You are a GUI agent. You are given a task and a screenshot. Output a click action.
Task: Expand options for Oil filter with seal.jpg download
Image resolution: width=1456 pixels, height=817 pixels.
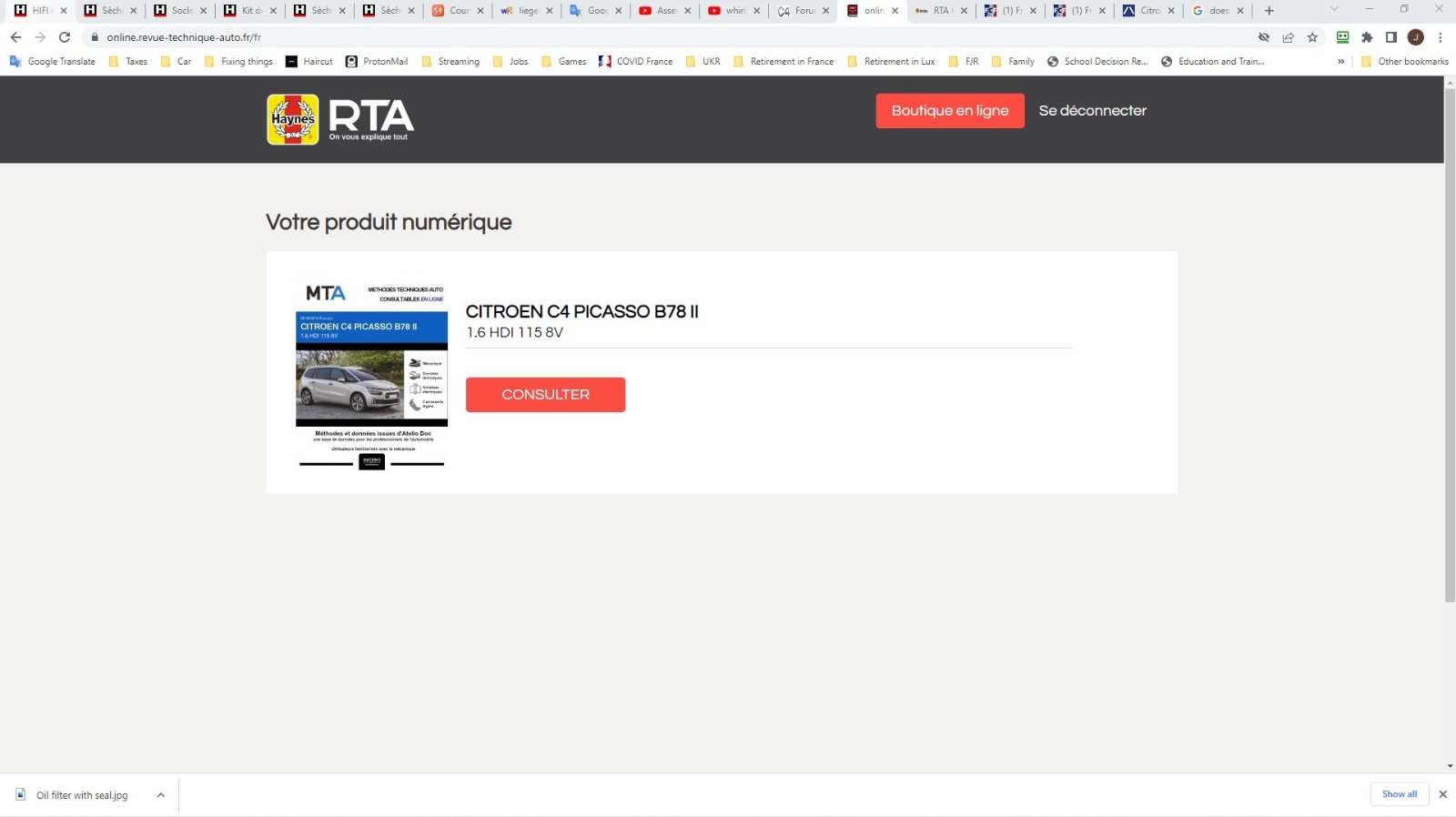click(161, 795)
